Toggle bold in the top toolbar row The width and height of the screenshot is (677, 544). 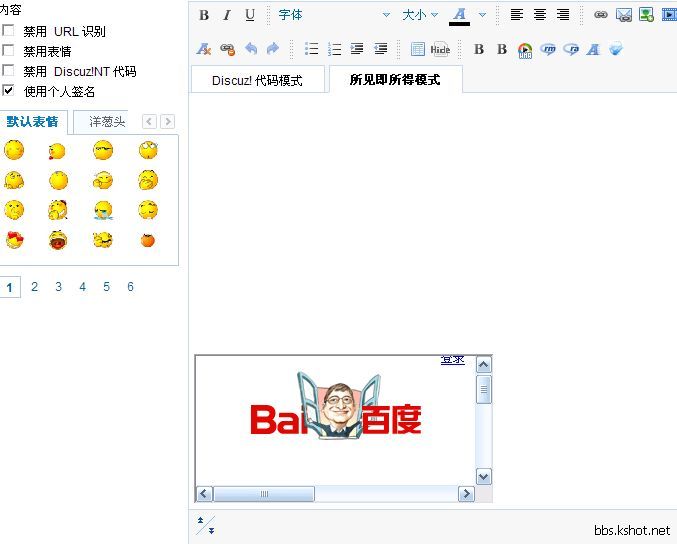pos(204,15)
